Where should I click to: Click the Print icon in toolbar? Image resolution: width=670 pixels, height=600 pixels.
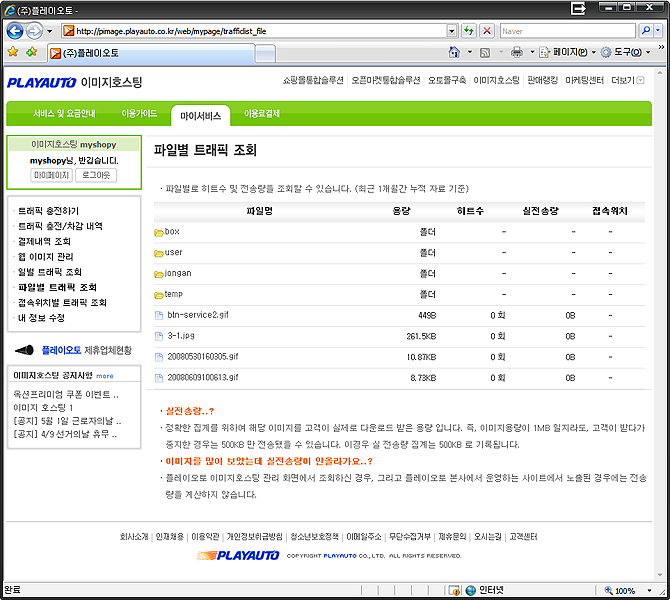tap(516, 51)
